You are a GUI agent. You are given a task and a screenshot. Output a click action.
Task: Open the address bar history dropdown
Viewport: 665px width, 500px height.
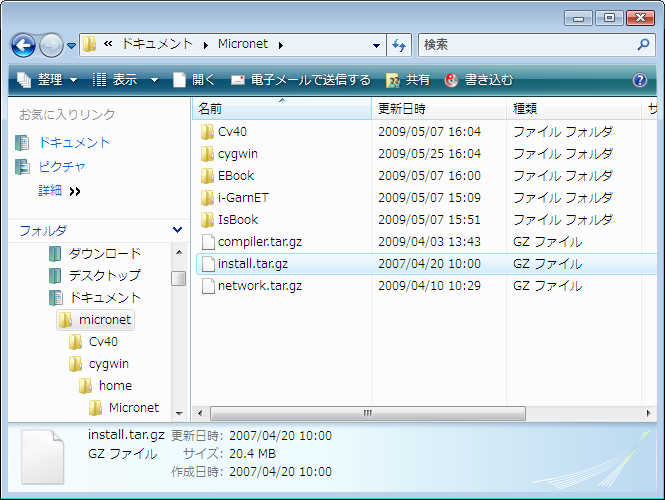click(x=376, y=45)
